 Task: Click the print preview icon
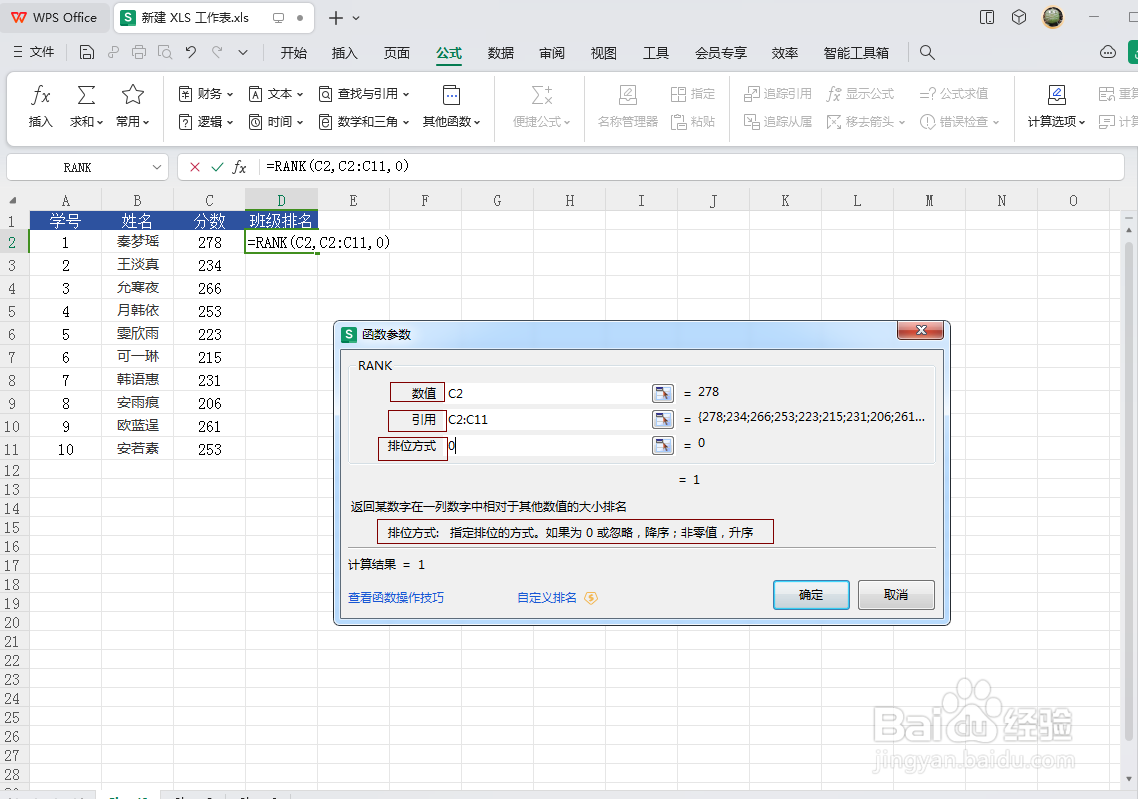coord(165,52)
